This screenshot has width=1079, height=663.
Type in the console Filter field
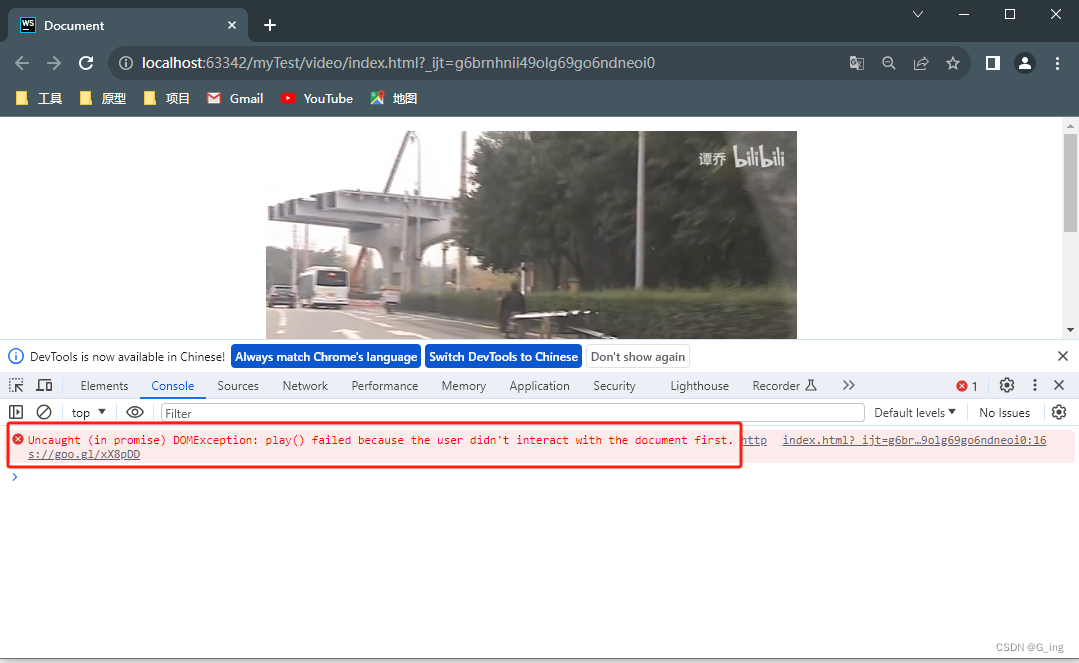pos(512,413)
